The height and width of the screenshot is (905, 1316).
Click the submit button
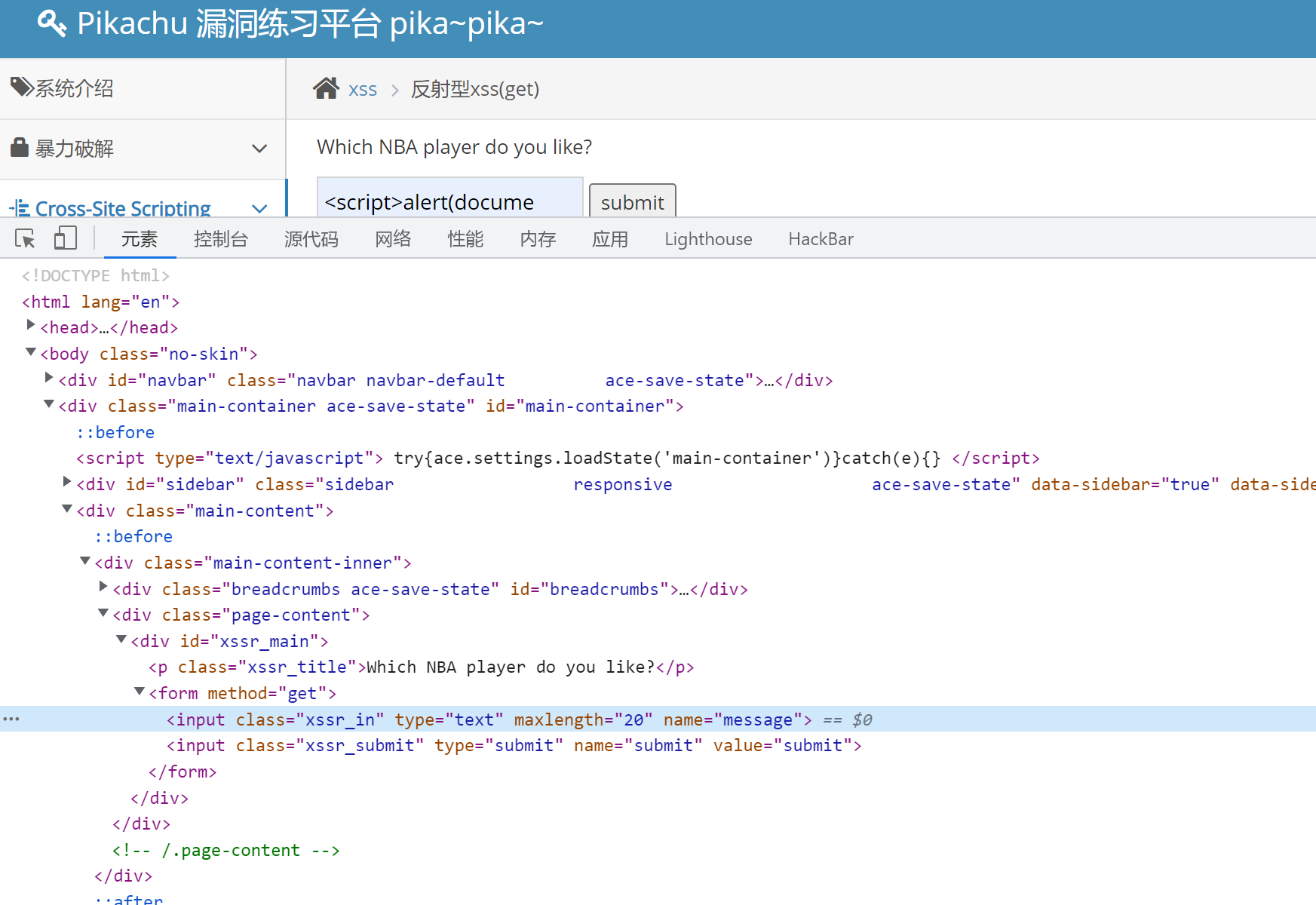632,201
